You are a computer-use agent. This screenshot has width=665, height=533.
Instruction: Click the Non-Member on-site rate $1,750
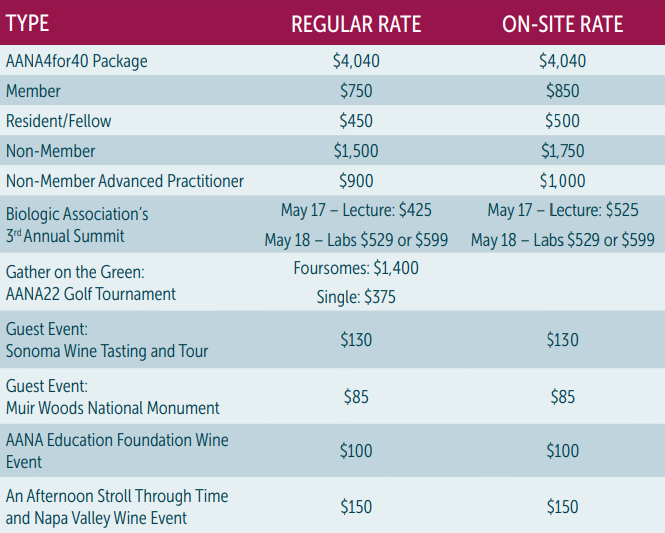[562, 151]
